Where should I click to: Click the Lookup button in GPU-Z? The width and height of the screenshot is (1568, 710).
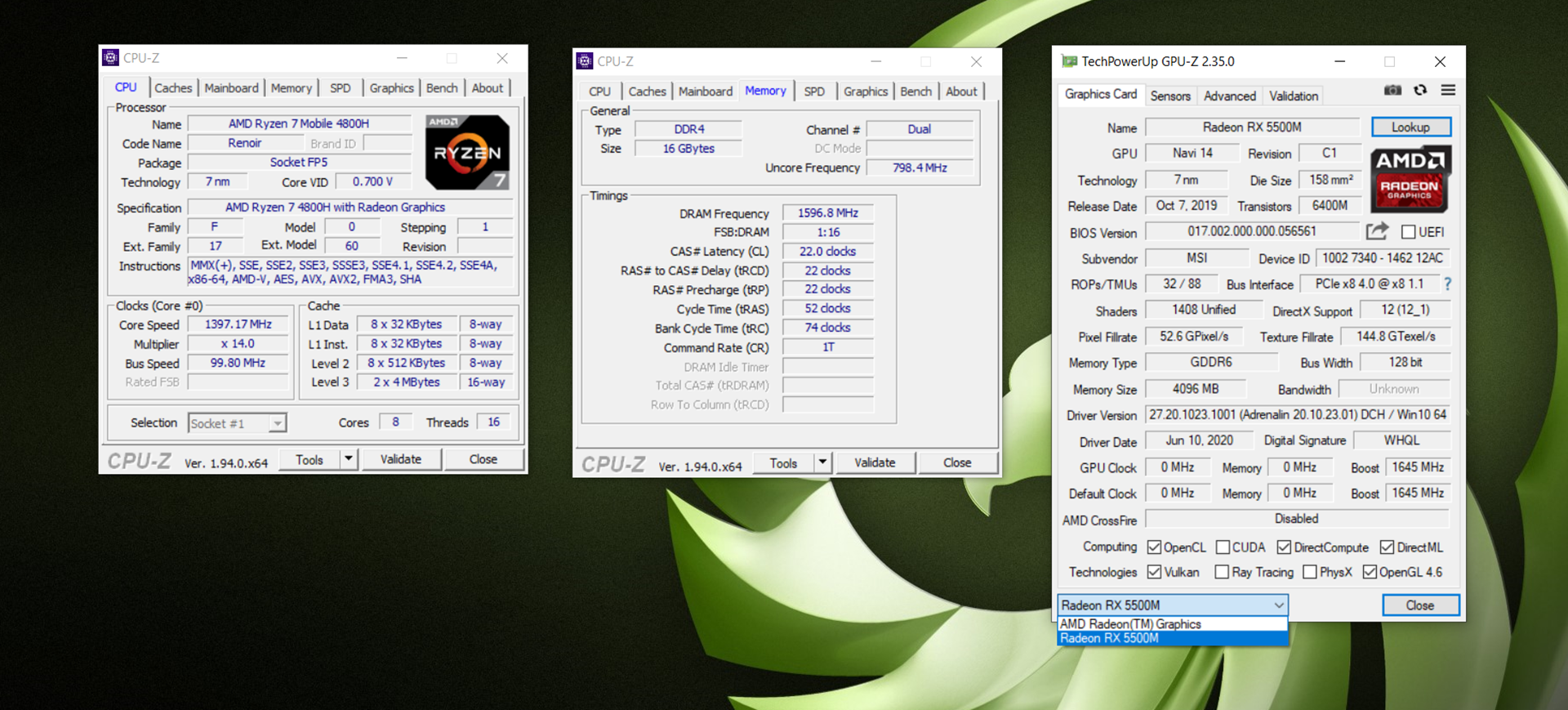[x=1410, y=127]
